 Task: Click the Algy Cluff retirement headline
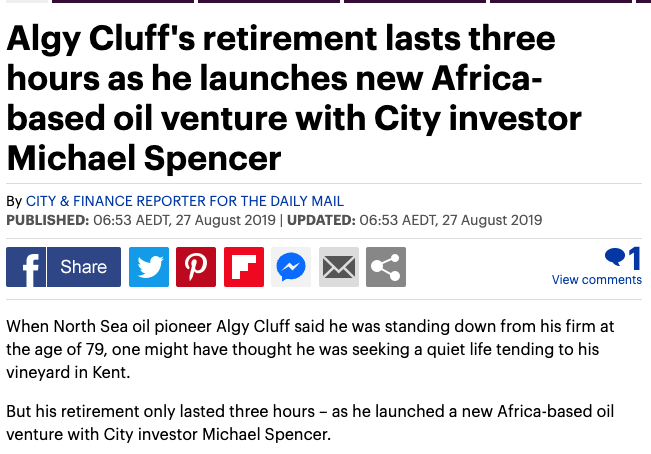click(x=294, y=98)
